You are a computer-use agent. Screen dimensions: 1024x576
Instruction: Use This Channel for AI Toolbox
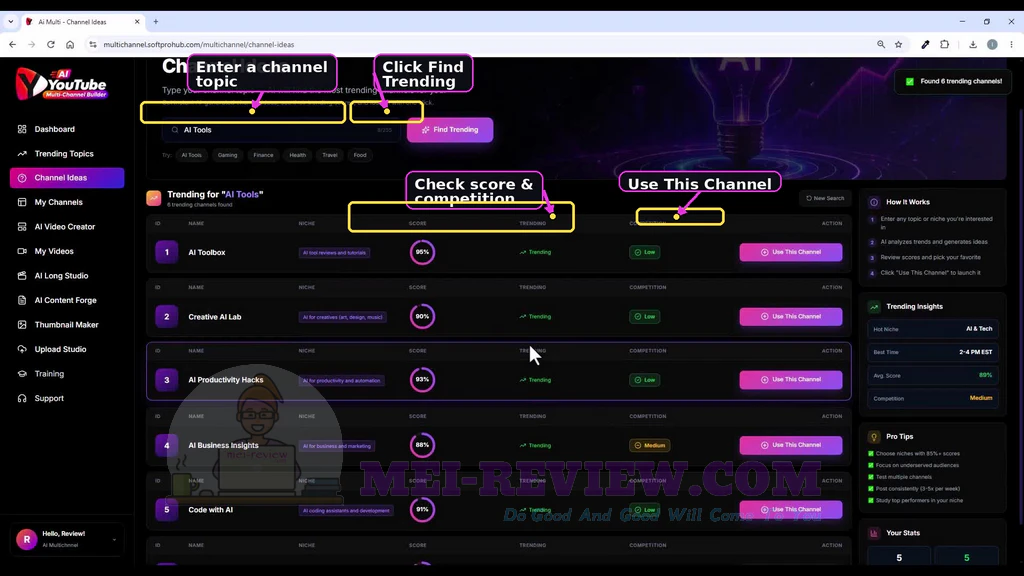point(791,252)
